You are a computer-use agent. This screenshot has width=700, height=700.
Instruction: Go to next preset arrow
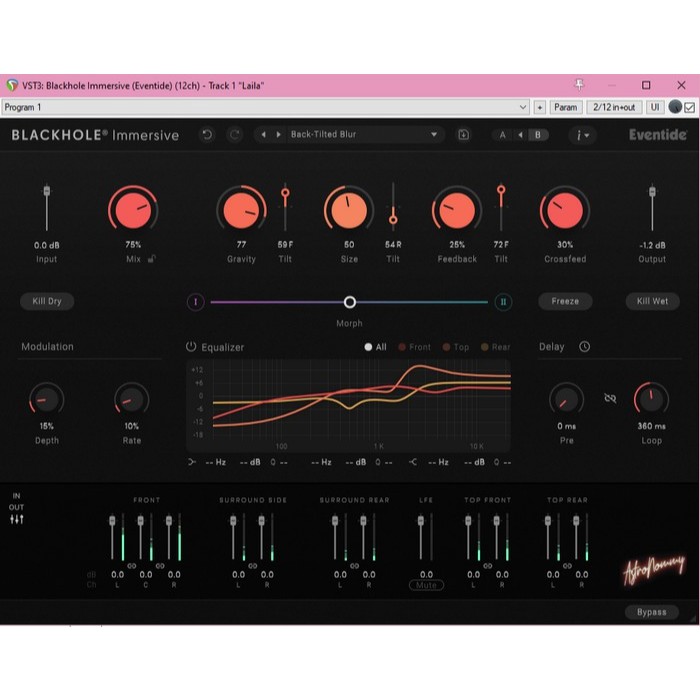coord(279,134)
